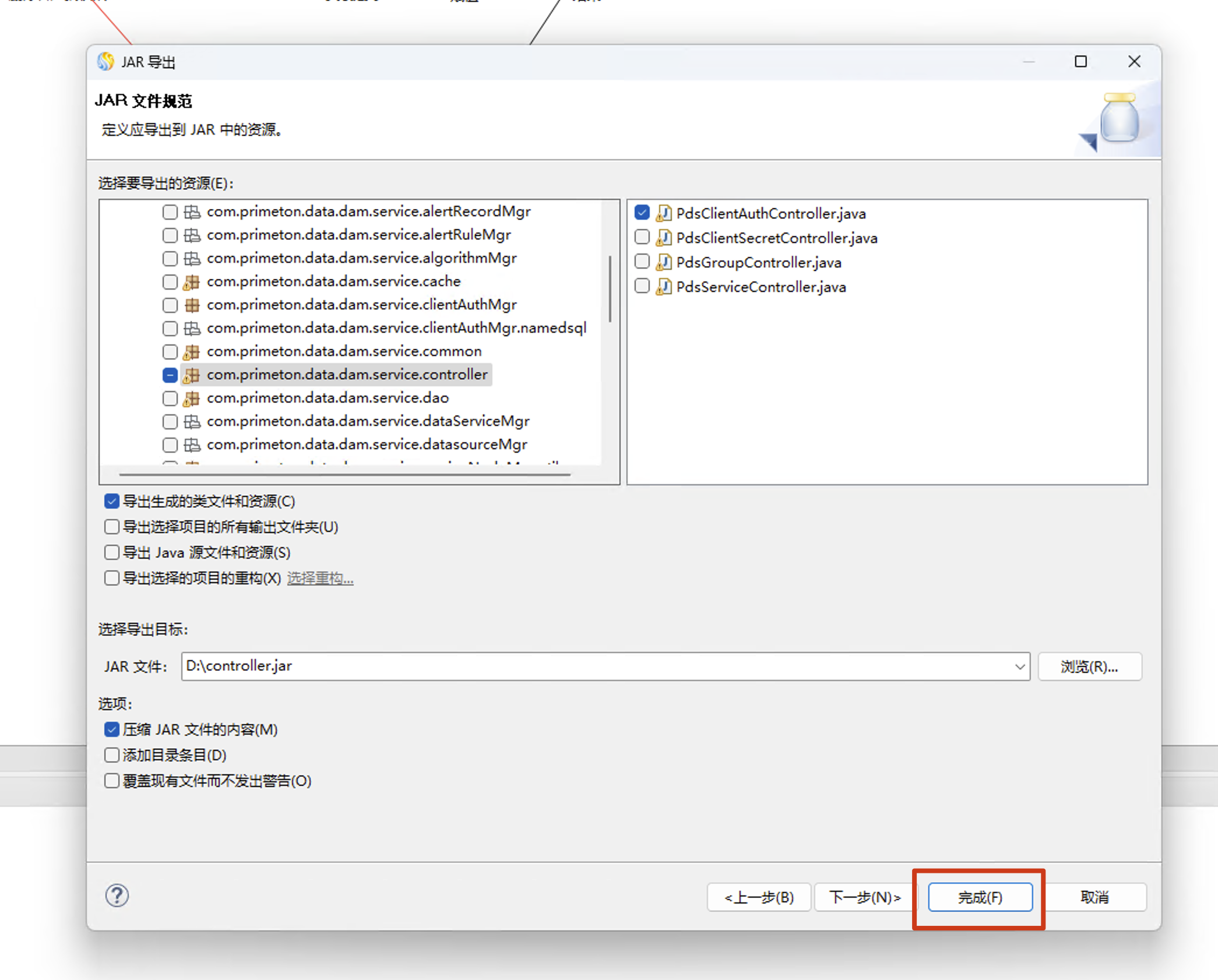Screen dimensions: 1218x980
Task: Select com.primeton.data.dam.service.common package
Action: click(344, 351)
